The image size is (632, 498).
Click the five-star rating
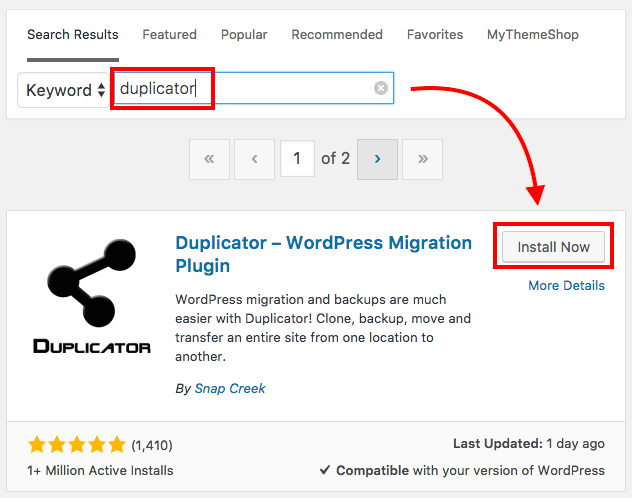[77, 445]
